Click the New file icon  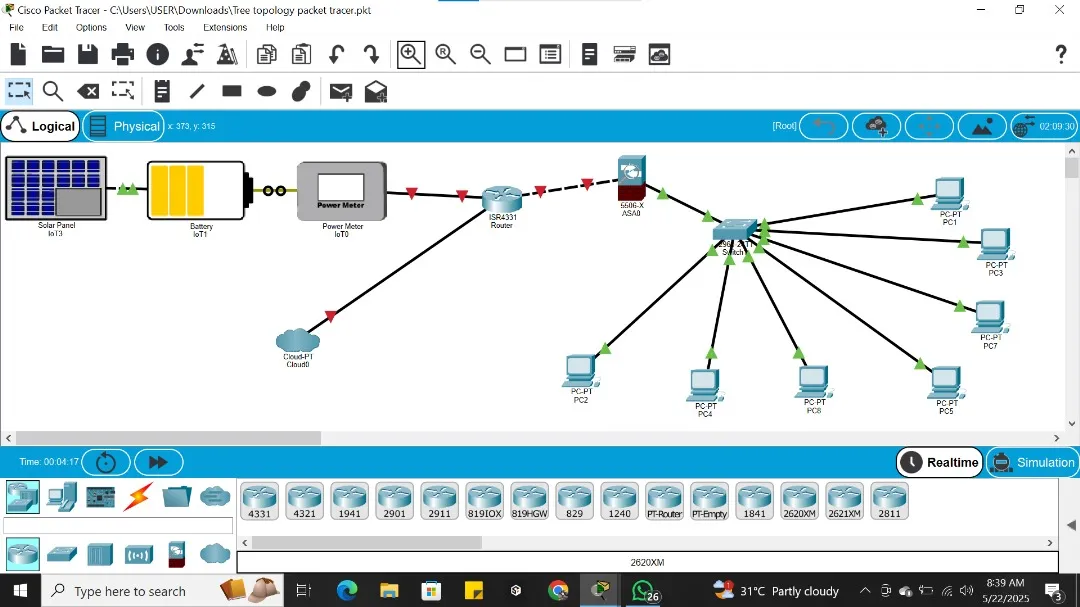tap(19, 54)
